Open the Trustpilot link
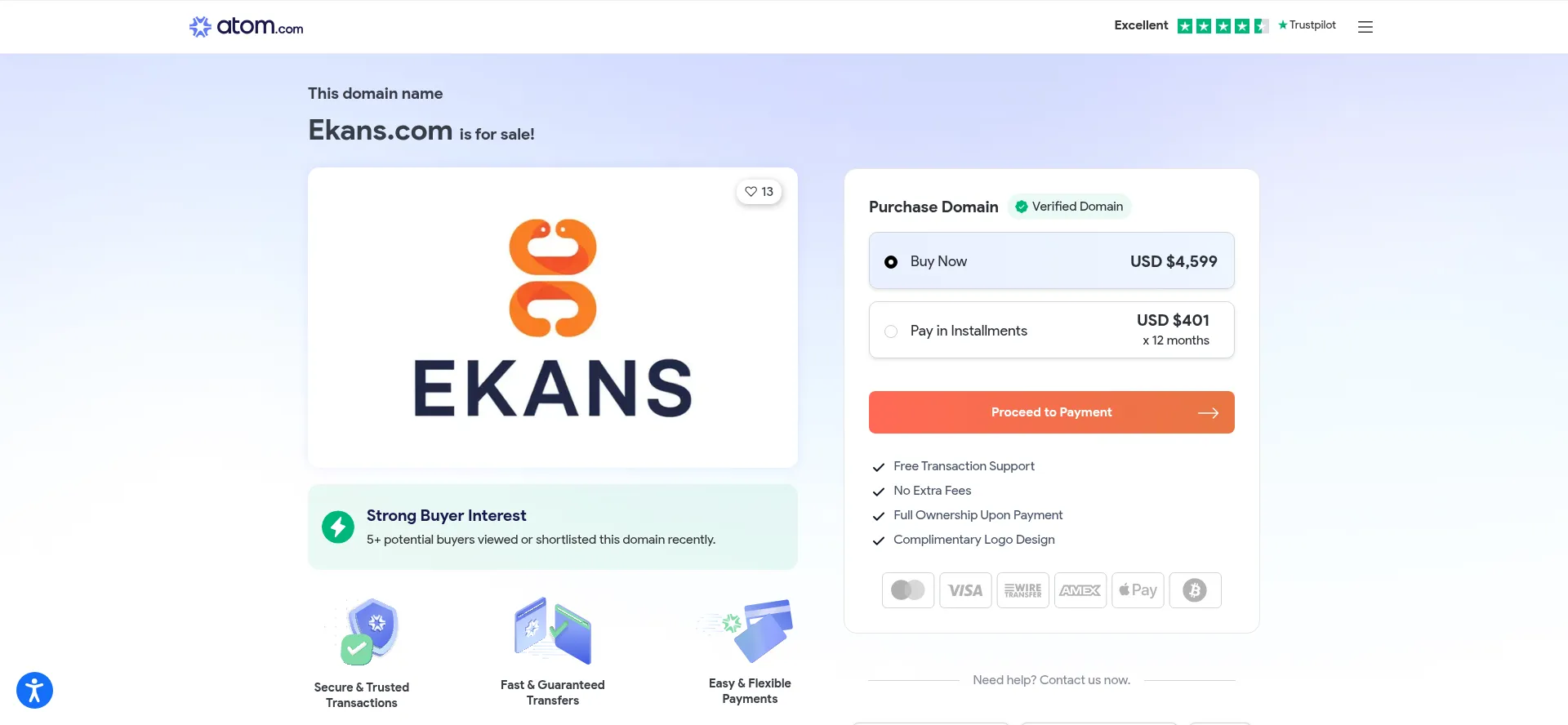The width and height of the screenshot is (1568, 725). [1307, 25]
